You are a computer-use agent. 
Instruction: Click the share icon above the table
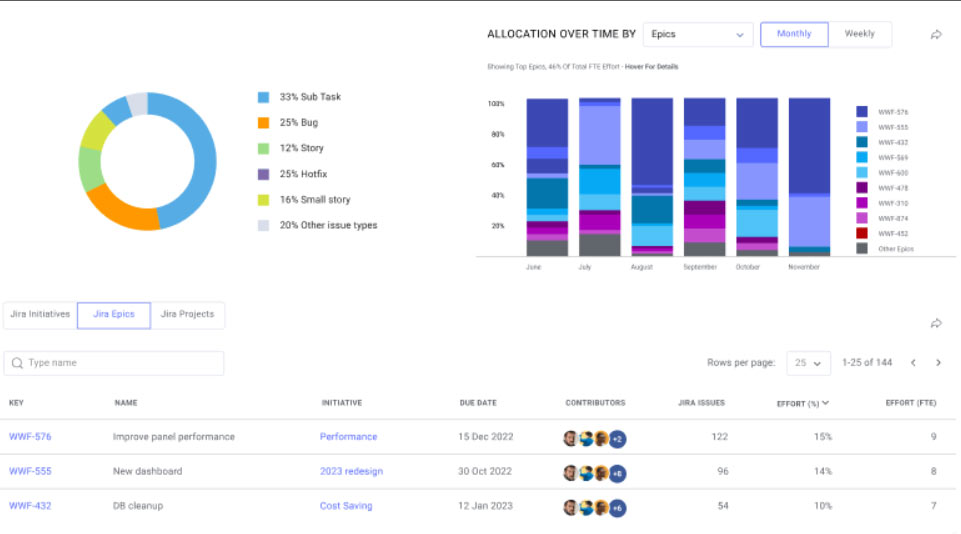(x=936, y=323)
